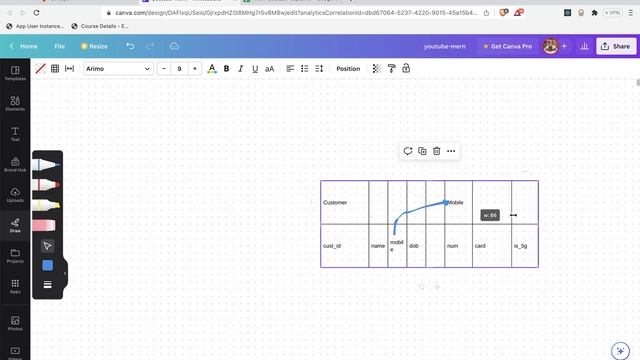This screenshot has width=640, height=360.
Task: Click the font size field showing 9
Action: coord(179,69)
